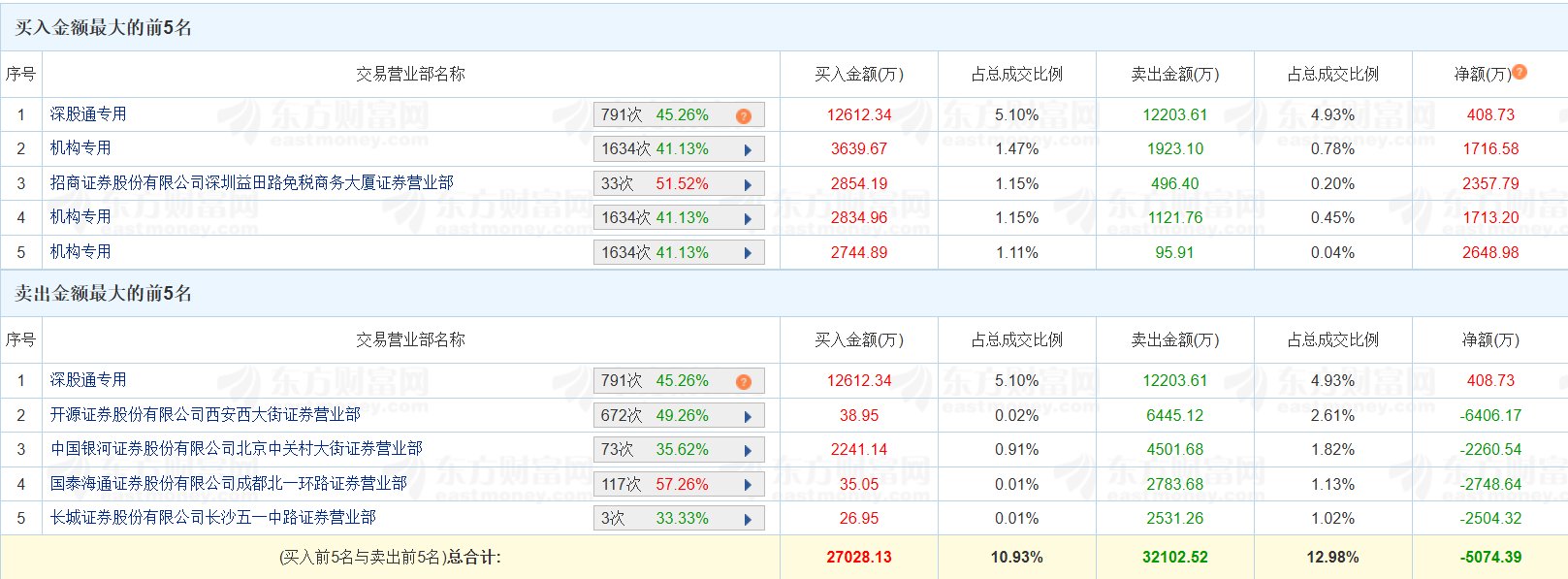Image resolution: width=1568 pixels, height=579 pixels.
Task: Click 机构专用 in row 2 of the buy table
Action: tap(80, 147)
